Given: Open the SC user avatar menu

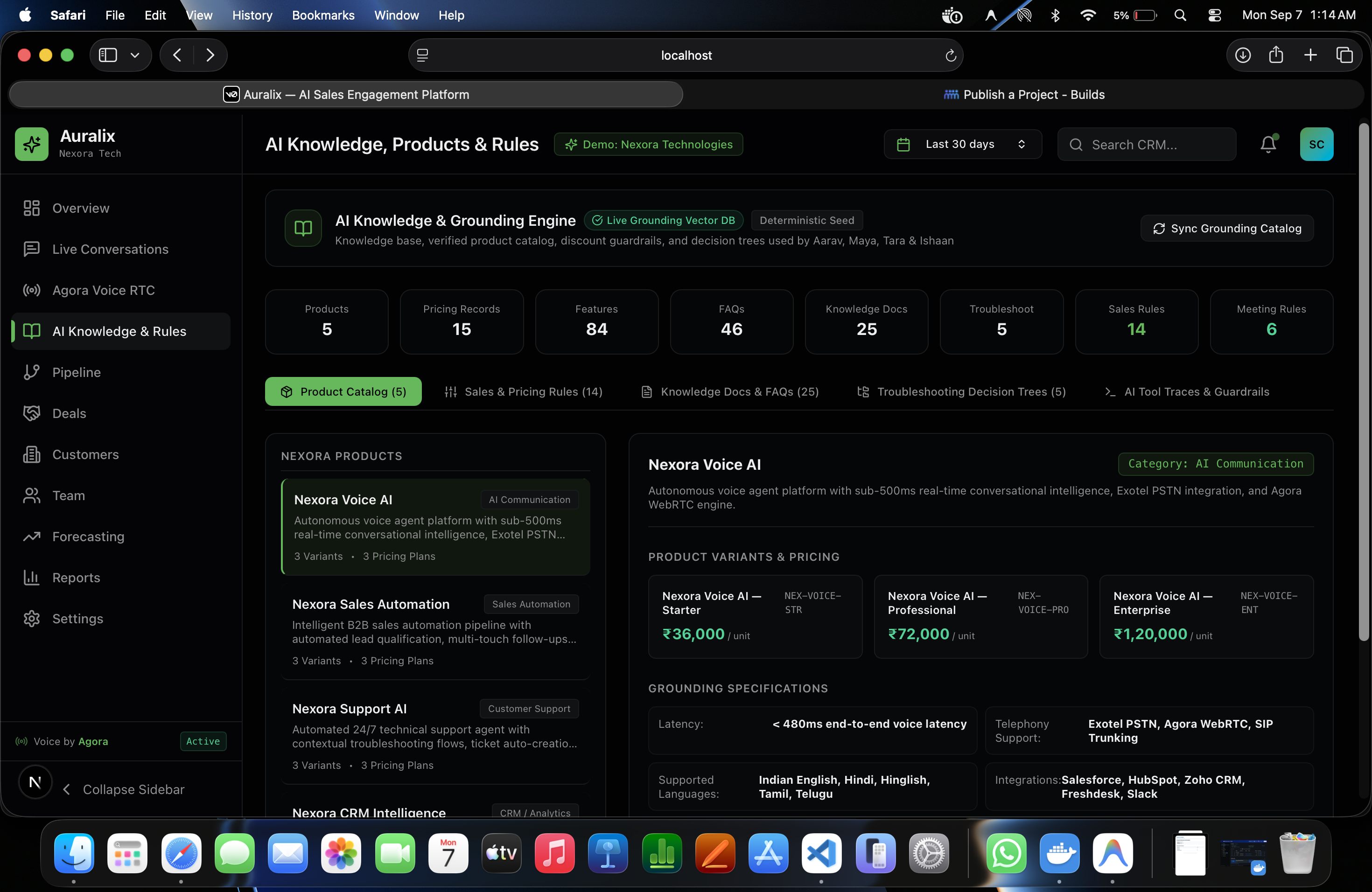Looking at the screenshot, I should pos(1316,144).
